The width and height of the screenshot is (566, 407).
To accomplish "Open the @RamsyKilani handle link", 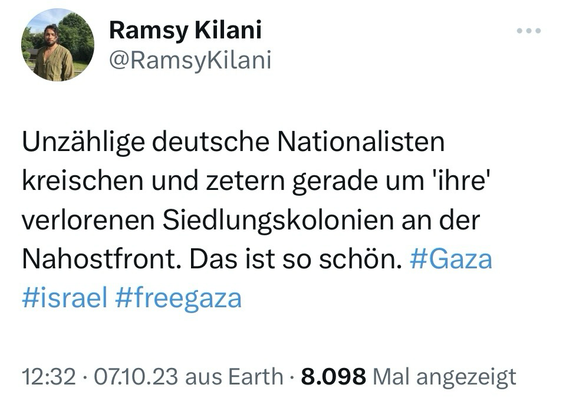I will [x=190, y=60].
